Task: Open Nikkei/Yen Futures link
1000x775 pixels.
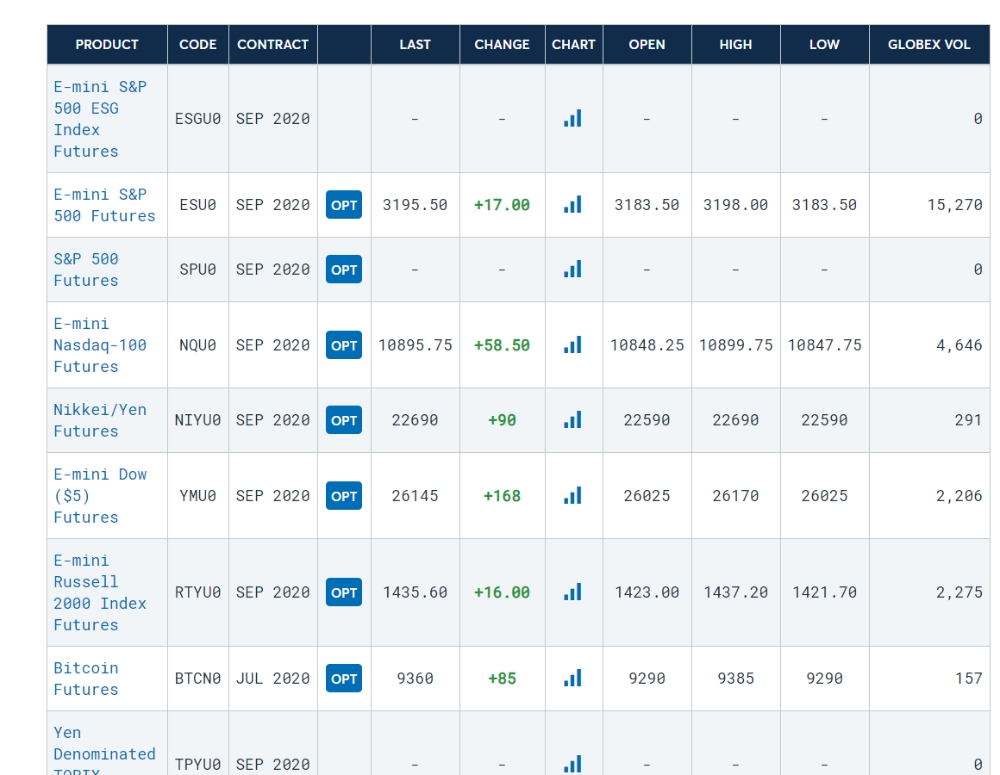Action: coord(100,420)
